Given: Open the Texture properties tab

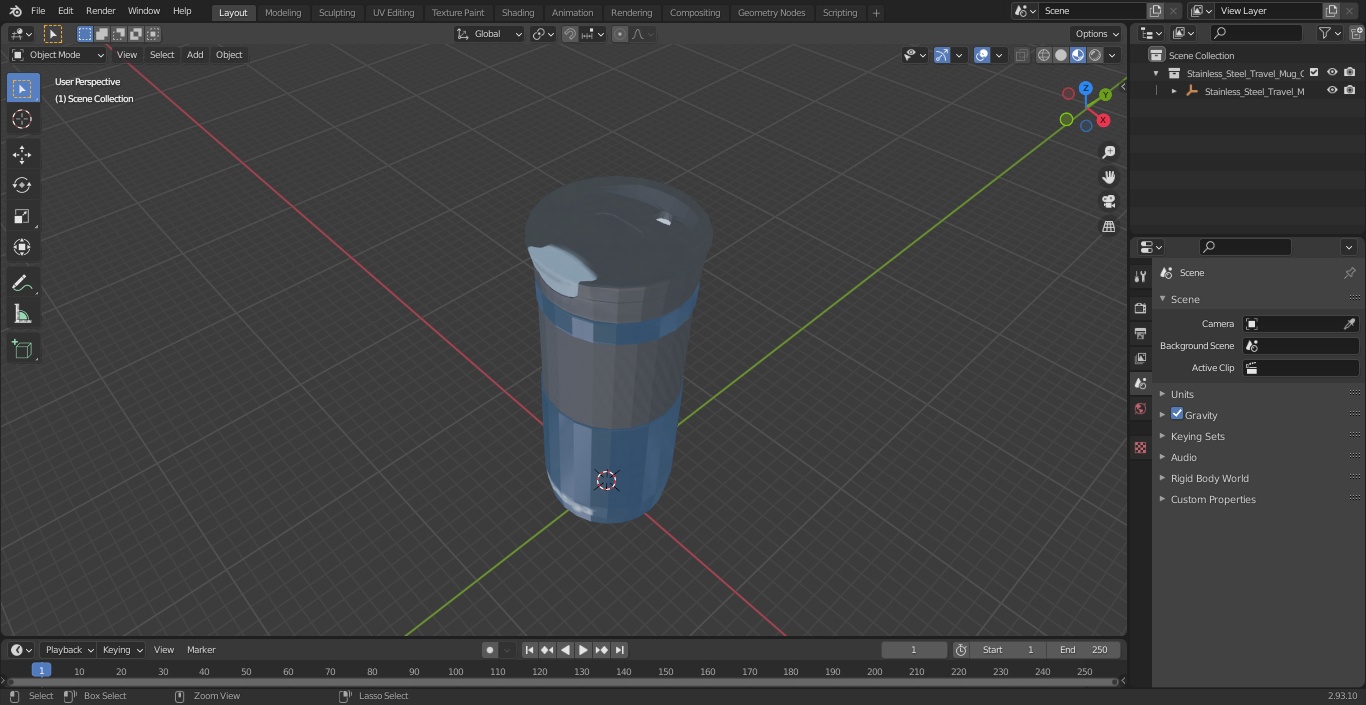Looking at the screenshot, I should point(1140,447).
